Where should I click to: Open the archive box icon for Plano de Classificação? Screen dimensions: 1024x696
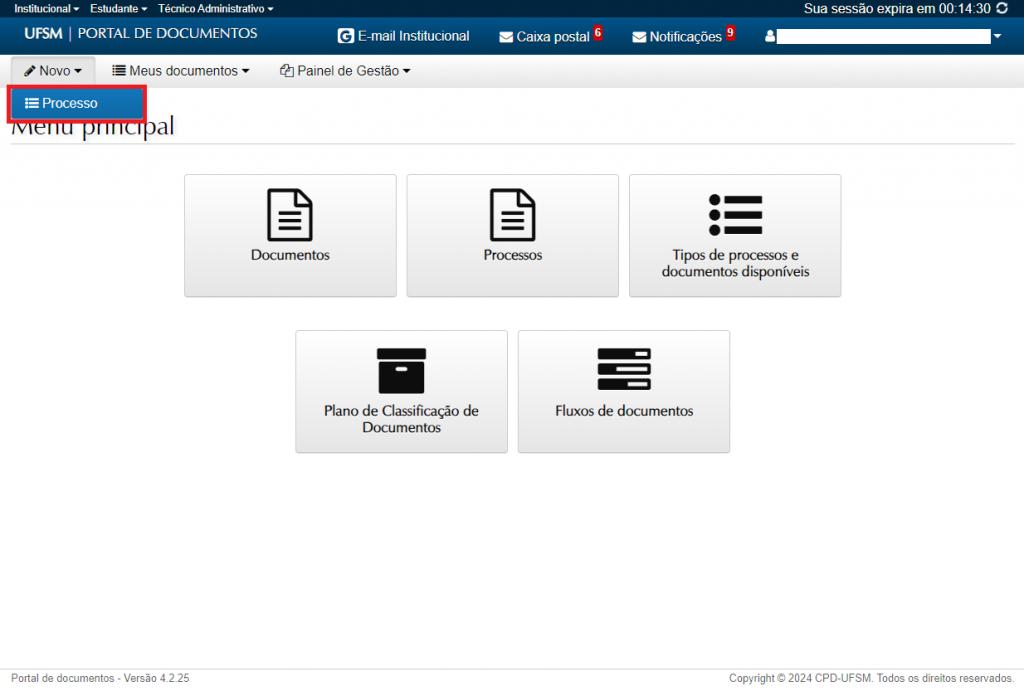point(401,371)
